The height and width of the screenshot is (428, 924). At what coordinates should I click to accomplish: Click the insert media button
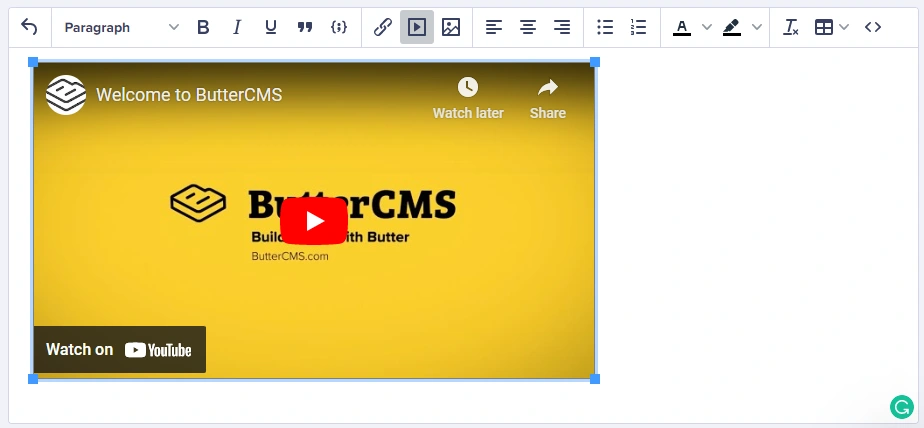click(x=417, y=27)
